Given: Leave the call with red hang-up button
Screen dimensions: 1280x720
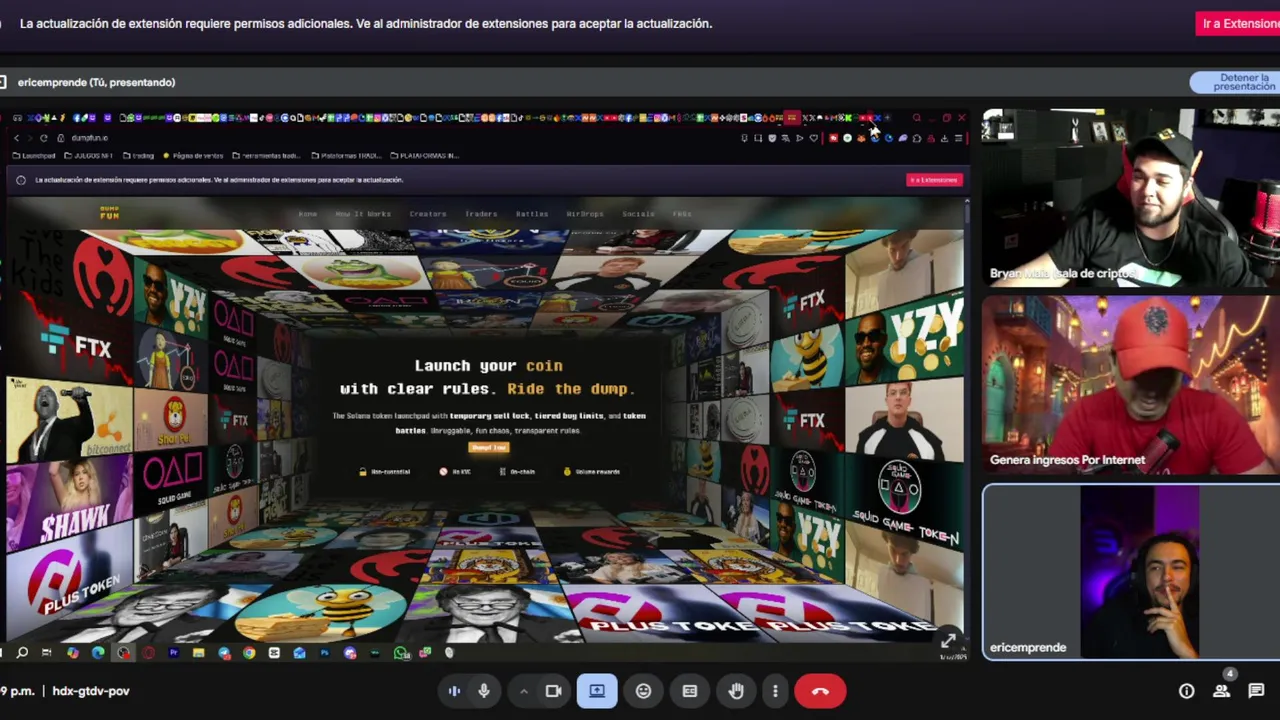Looking at the screenshot, I should pyautogui.click(x=820, y=691).
